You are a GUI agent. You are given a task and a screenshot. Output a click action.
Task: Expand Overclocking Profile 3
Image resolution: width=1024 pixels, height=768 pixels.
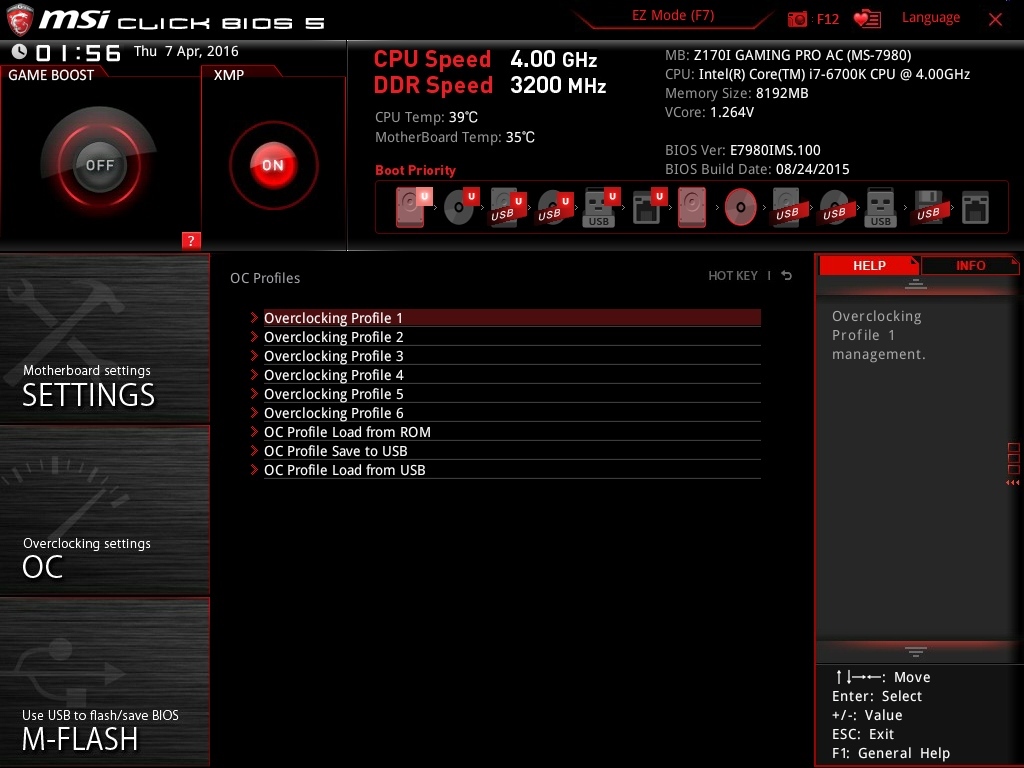click(512, 356)
